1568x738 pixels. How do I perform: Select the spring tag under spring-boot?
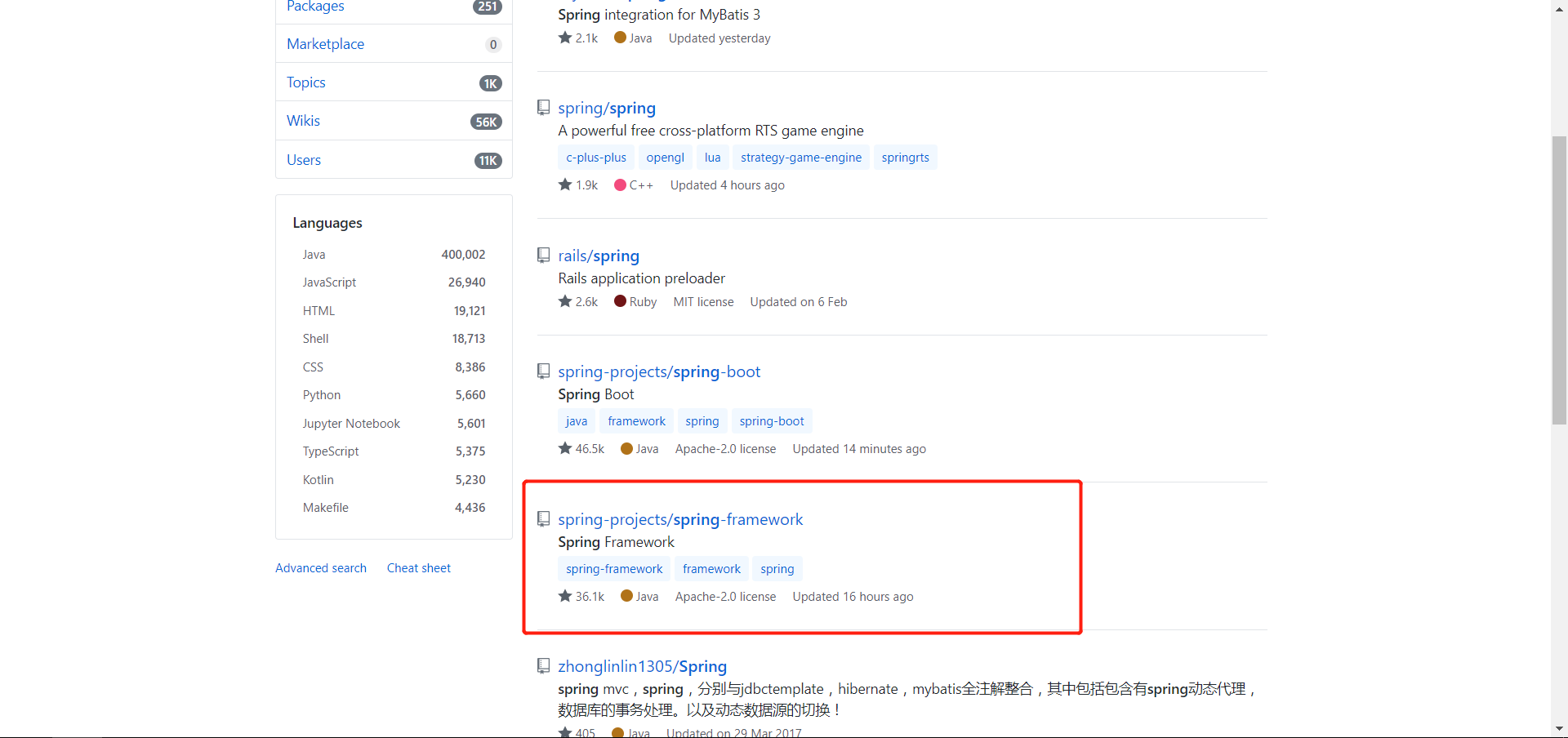pos(702,421)
